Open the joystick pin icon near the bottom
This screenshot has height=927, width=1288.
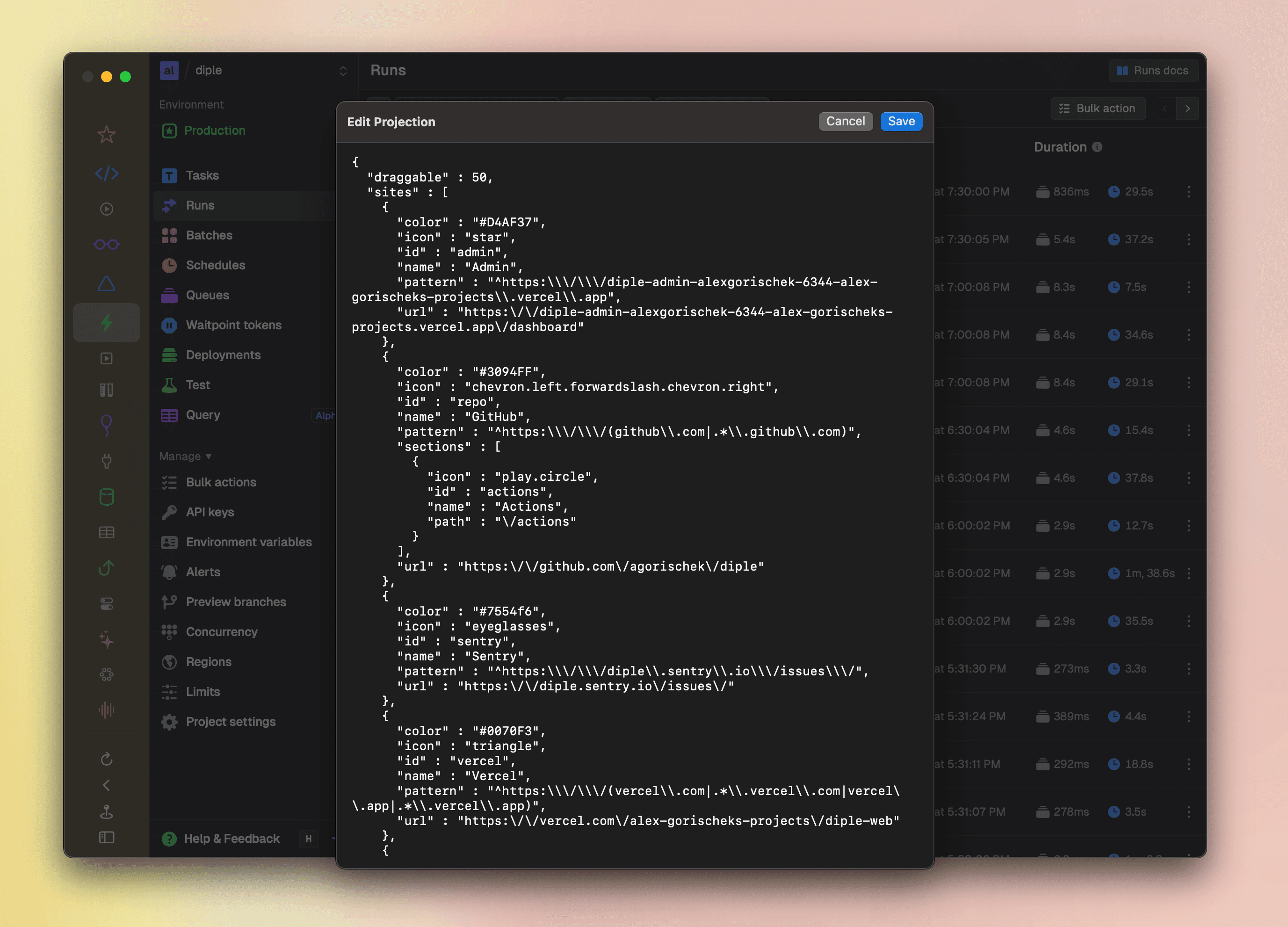107,811
